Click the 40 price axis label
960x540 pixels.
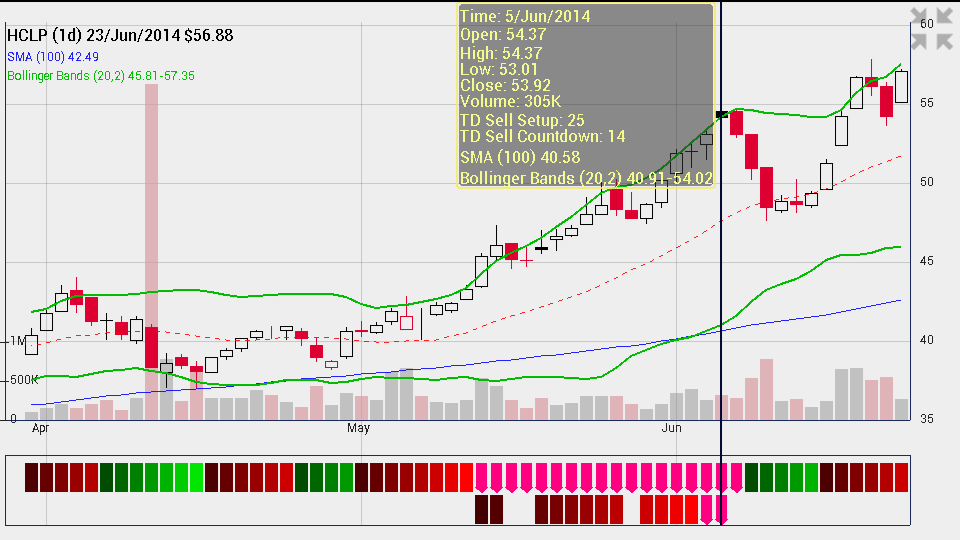pyautogui.click(x=927, y=340)
